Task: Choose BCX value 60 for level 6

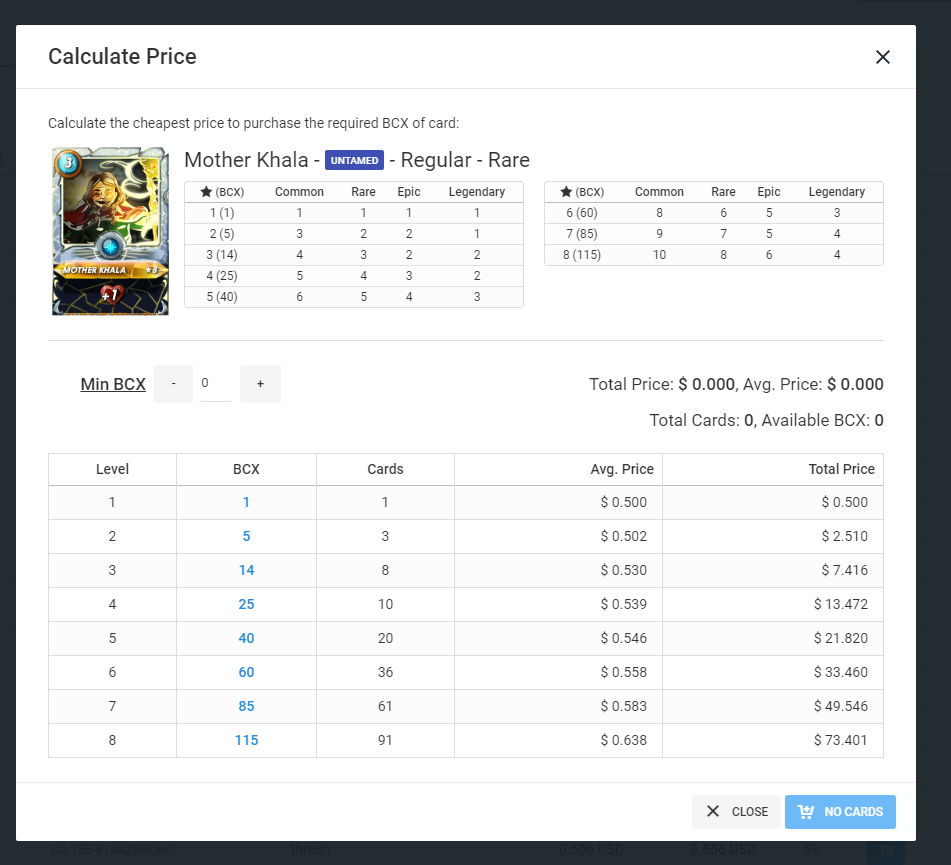Action: pos(246,673)
